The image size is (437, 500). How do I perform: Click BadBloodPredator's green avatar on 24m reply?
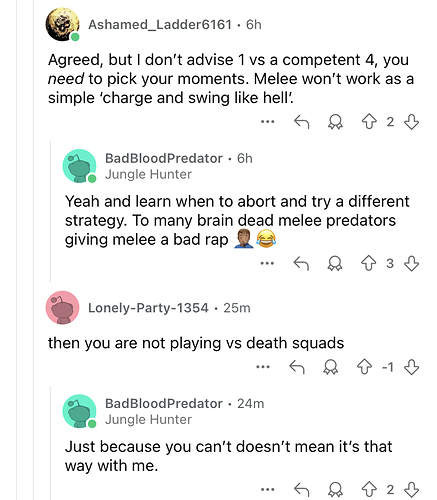coord(79,411)
